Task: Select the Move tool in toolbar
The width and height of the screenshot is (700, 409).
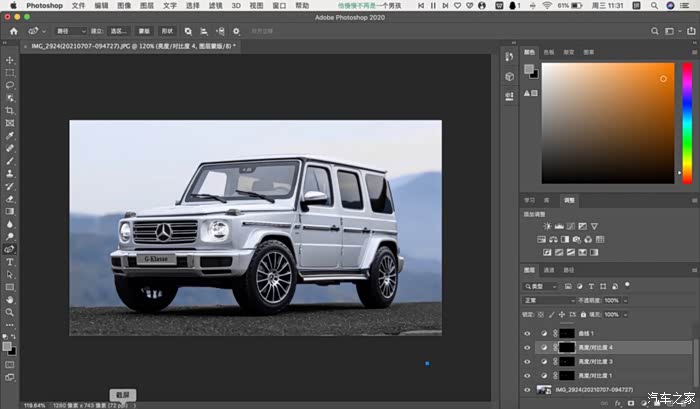Action: tap(10, 60)
